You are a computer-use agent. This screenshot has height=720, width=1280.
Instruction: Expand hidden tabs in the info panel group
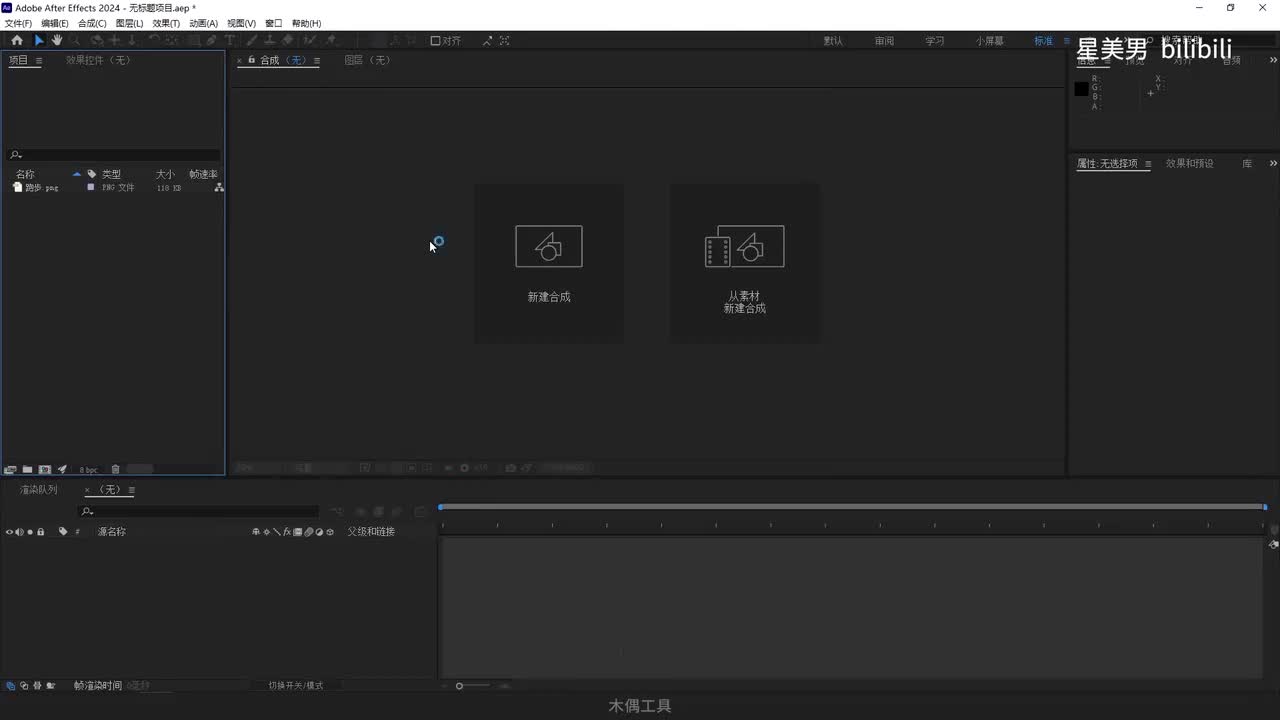click(x=1273, y=61)
